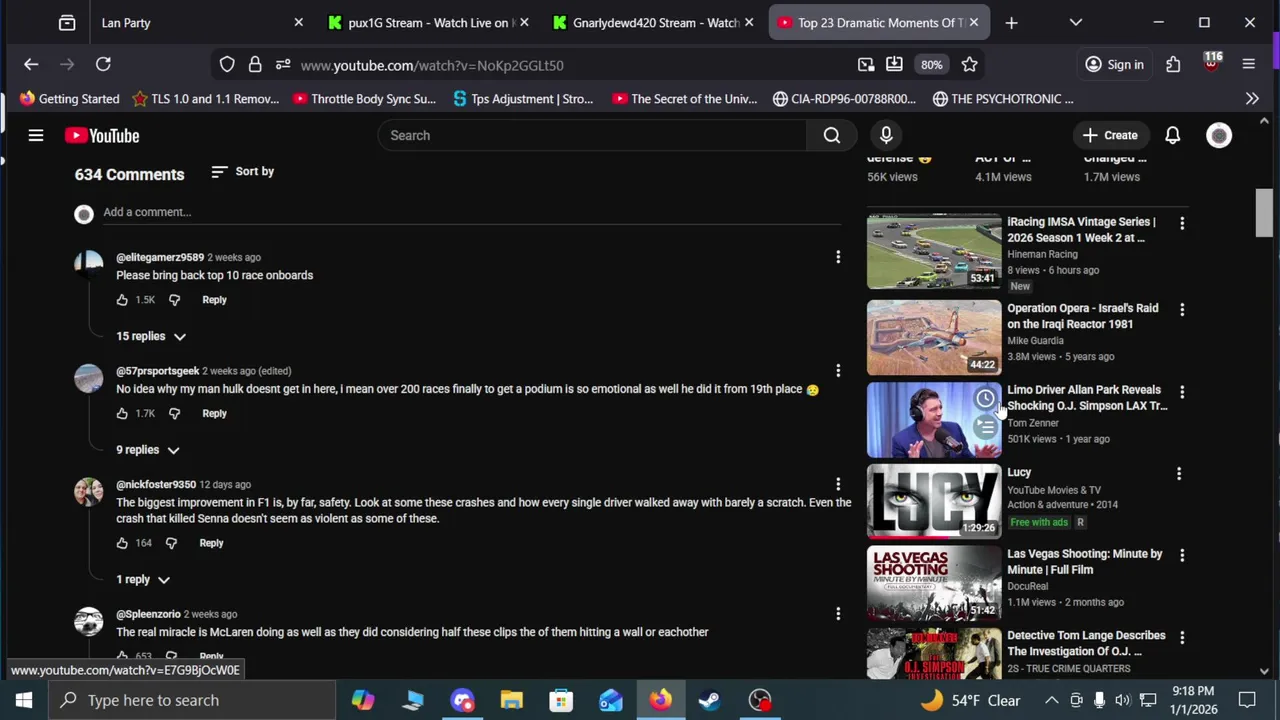Show site tracking protection shield info

[x=227, y=65]
